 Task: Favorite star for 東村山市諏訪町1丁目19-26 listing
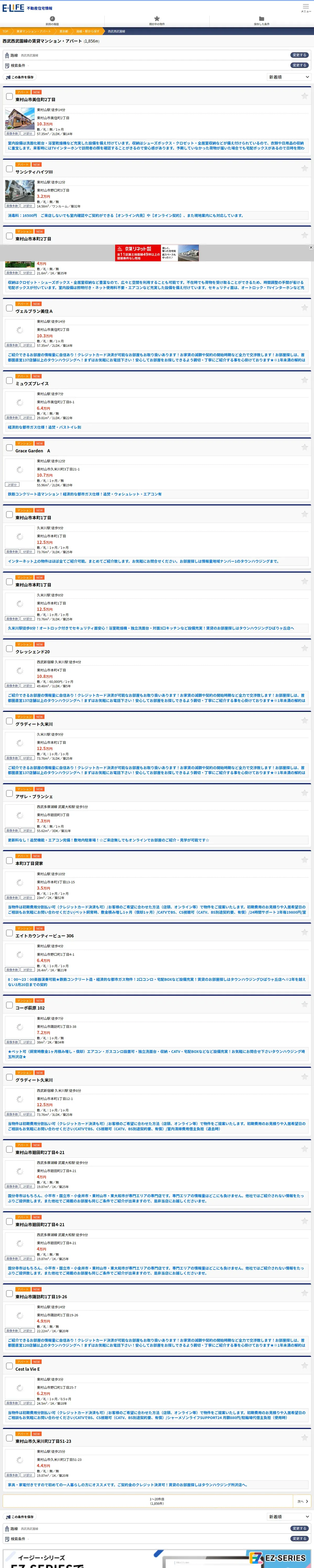click(304, 1294)
